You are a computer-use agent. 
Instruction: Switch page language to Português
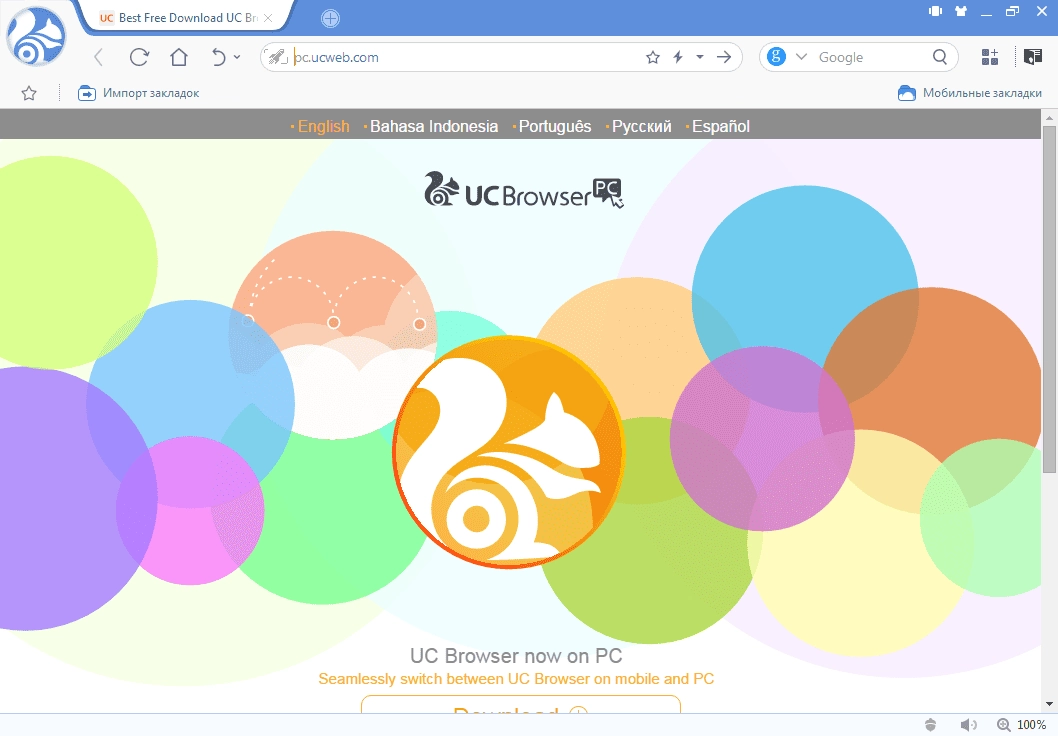555,126
